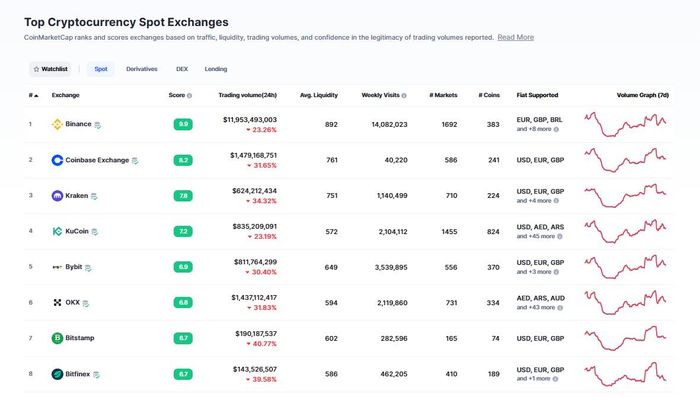This screenshot has width=700, height=397.
Task: Open the OKX name link
Action: click(72, 302)
